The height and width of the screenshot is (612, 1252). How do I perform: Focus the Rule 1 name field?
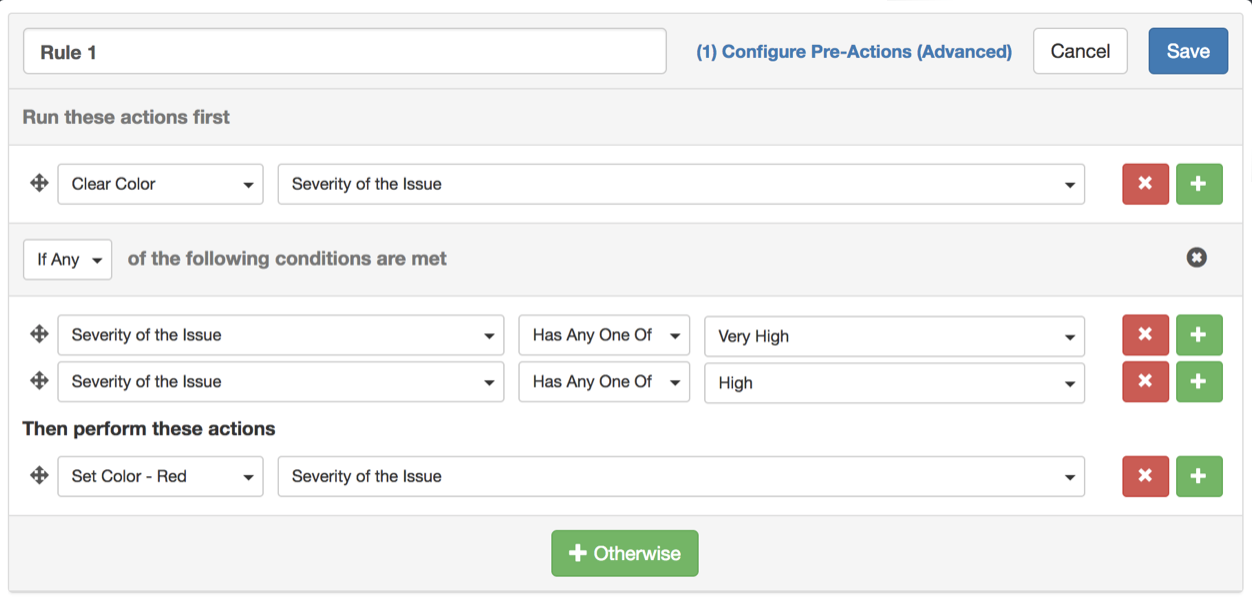point(344,52)
